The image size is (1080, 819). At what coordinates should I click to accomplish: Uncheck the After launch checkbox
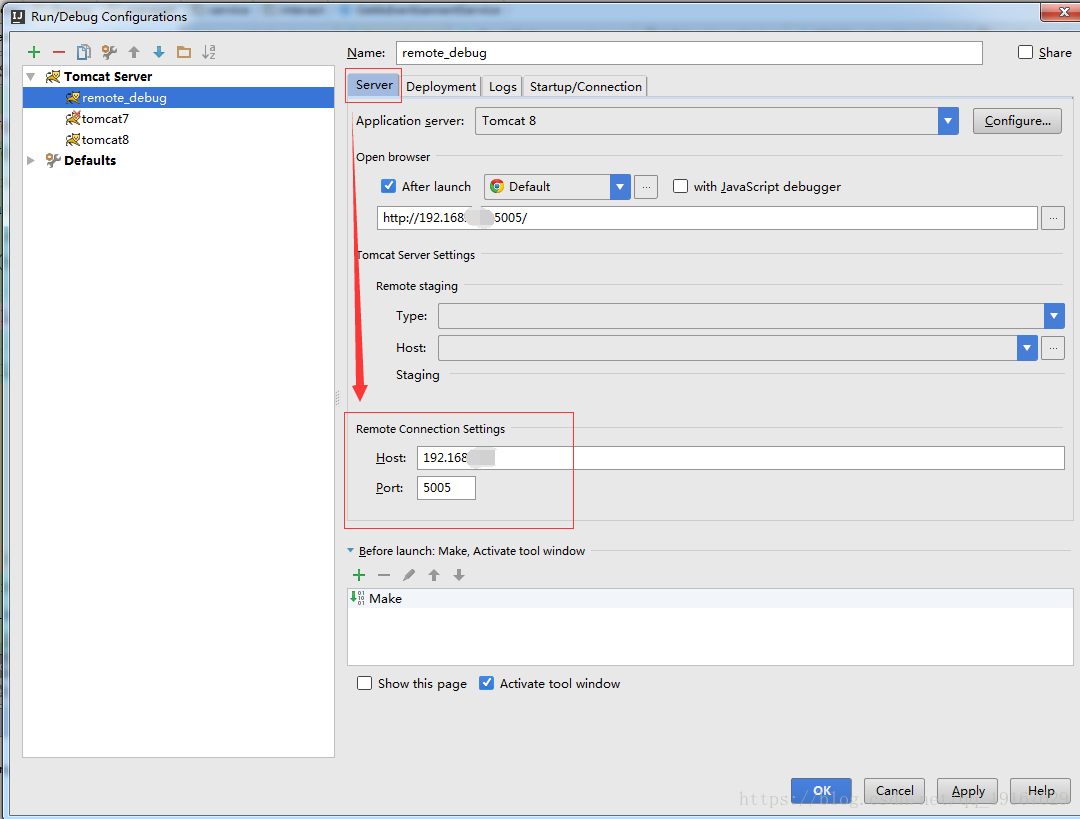click(x=388, y=186)
